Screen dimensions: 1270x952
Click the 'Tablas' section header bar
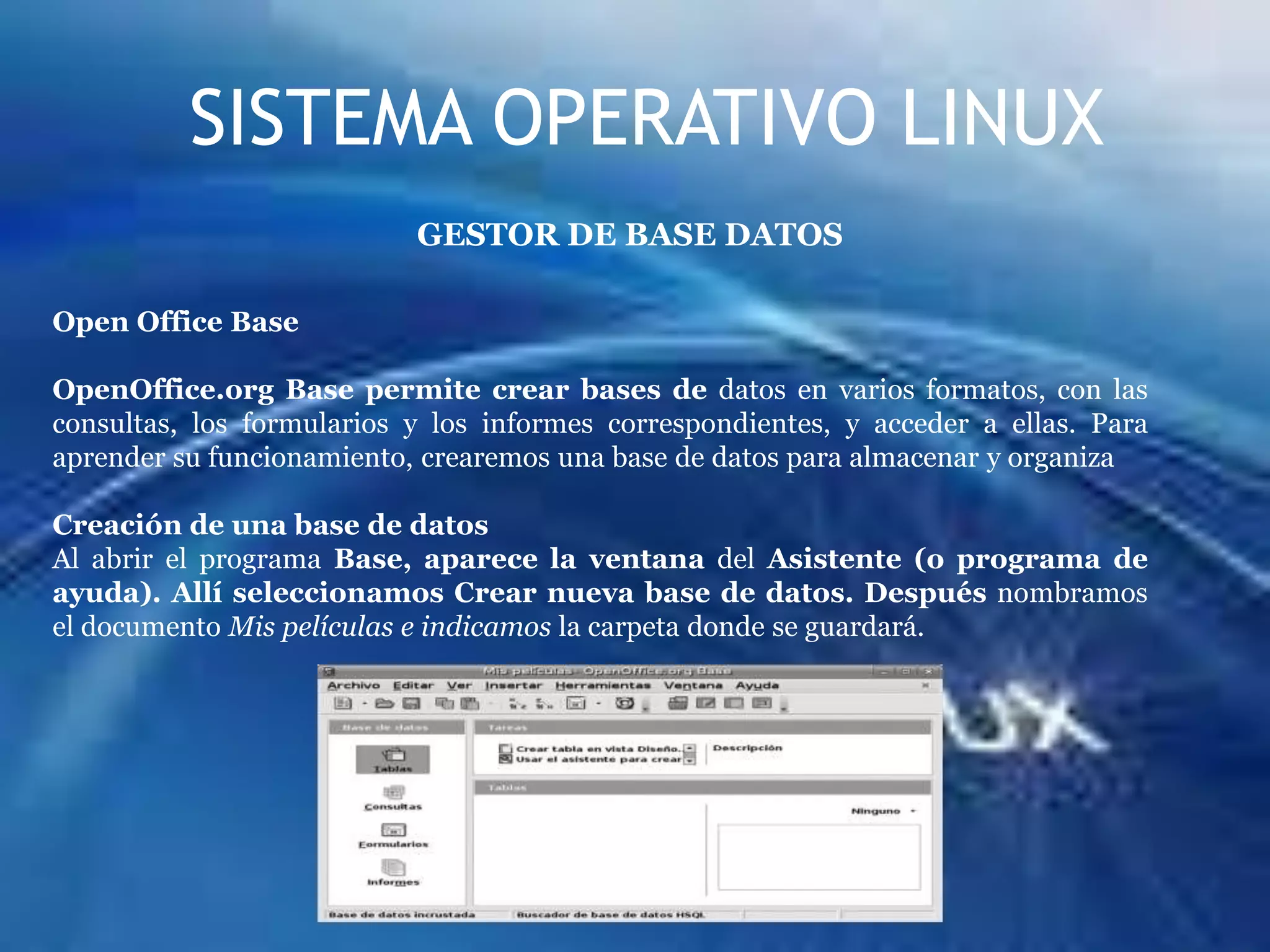pos(703,788)
